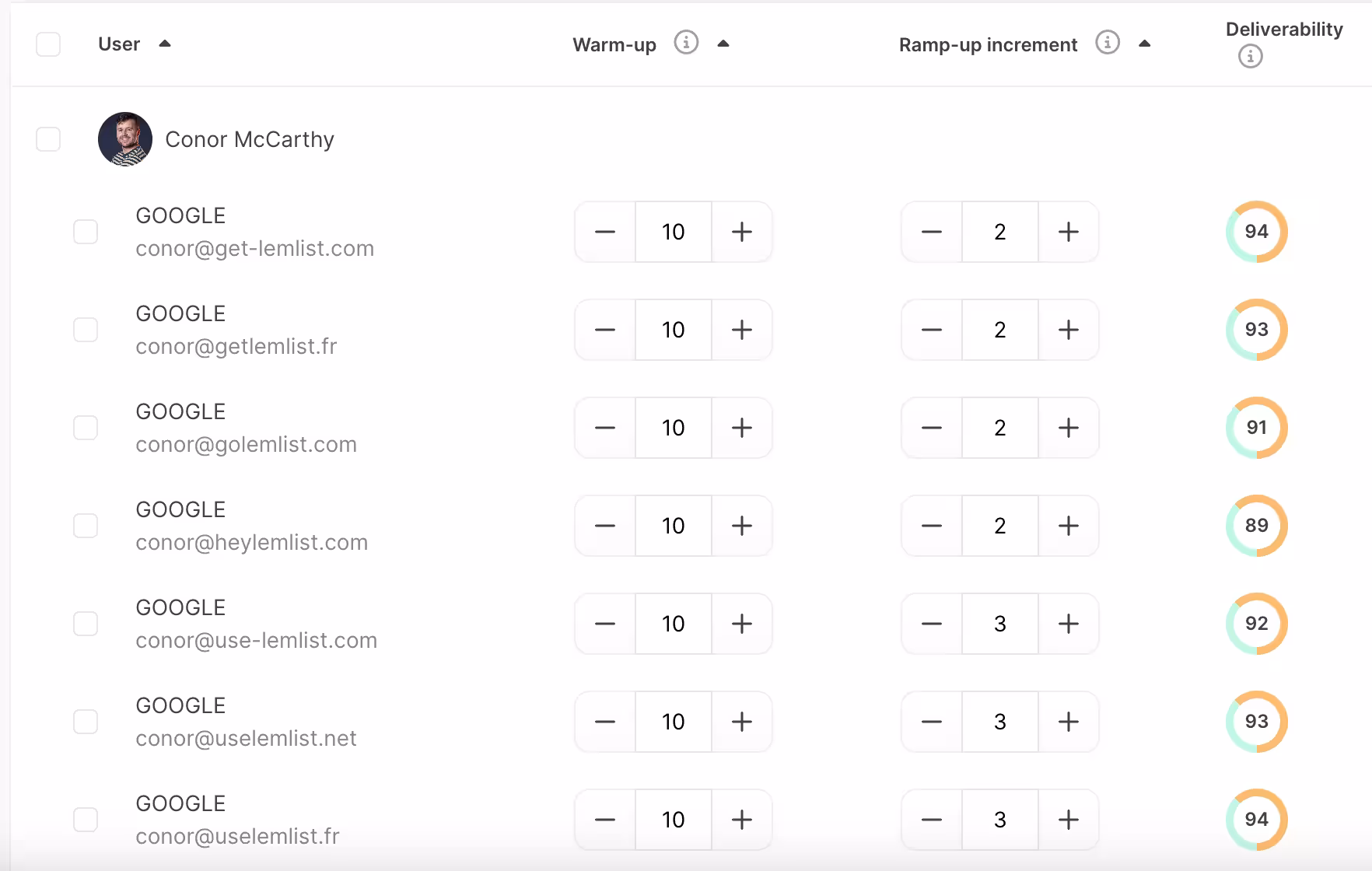Increase warm-up for conor@get-lemlist.com
Viewport: 1372px width, 871px height.
(x=742, y=232)
